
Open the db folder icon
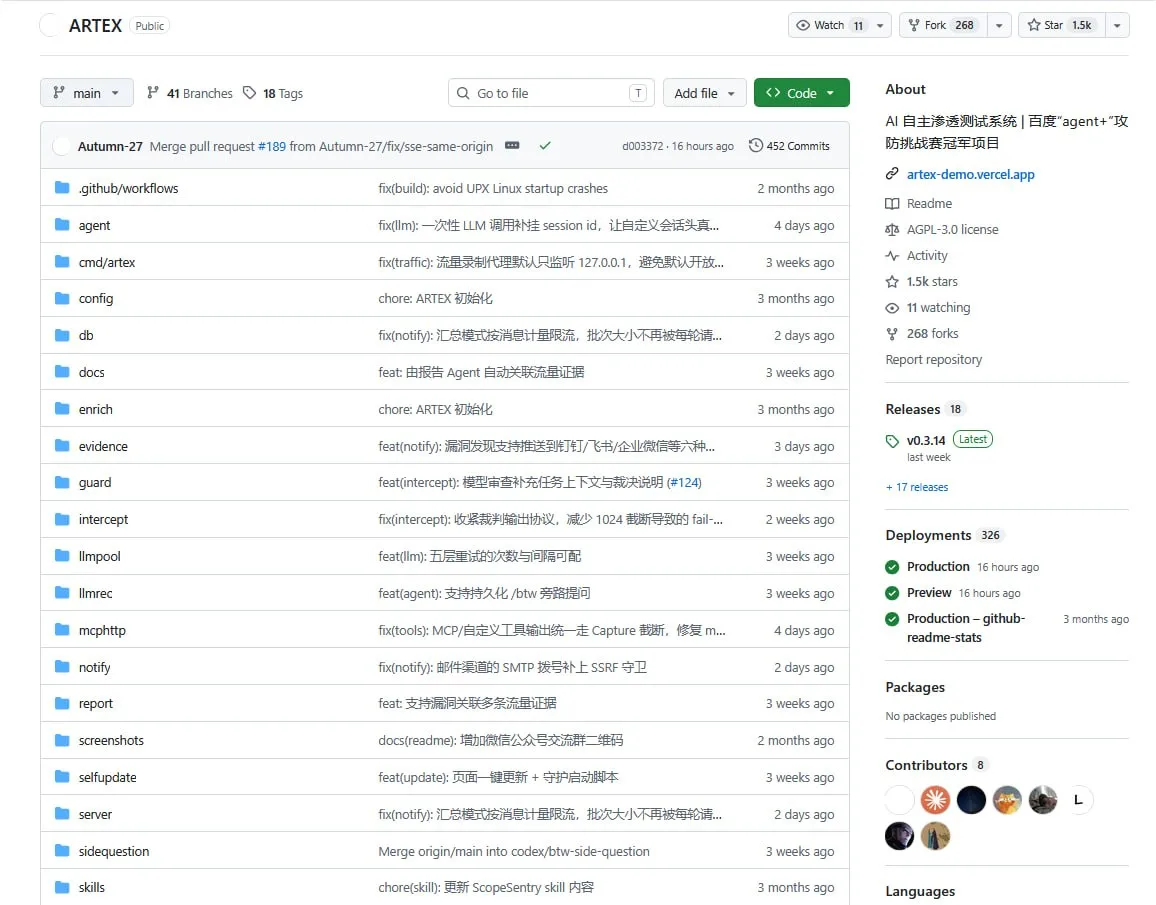(62, 335)
